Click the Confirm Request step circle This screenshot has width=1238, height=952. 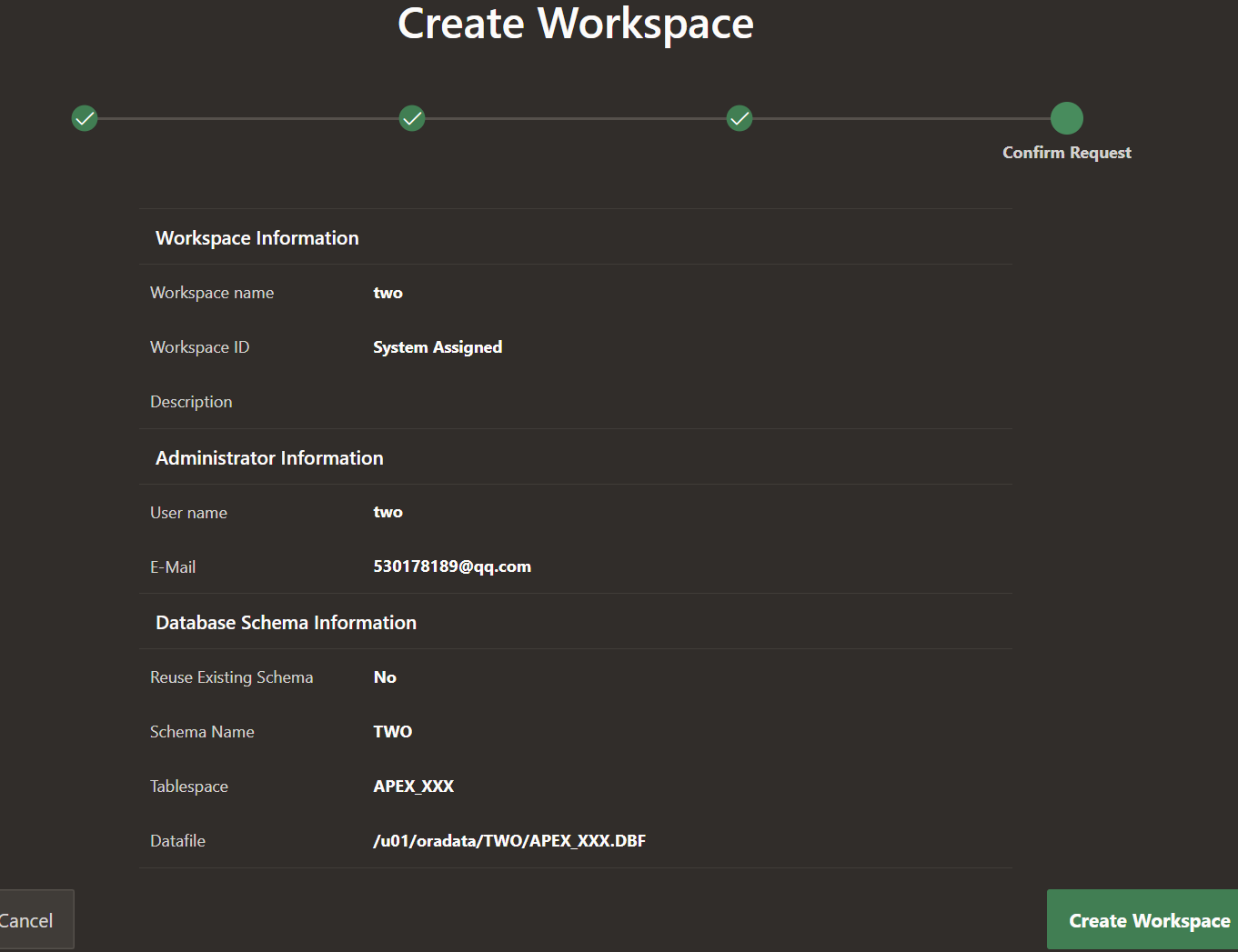click(1067, 118)
